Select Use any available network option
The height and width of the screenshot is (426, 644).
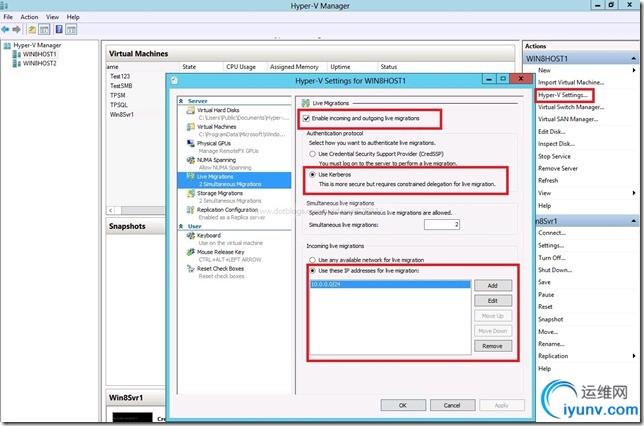click(x=313, y=260)
